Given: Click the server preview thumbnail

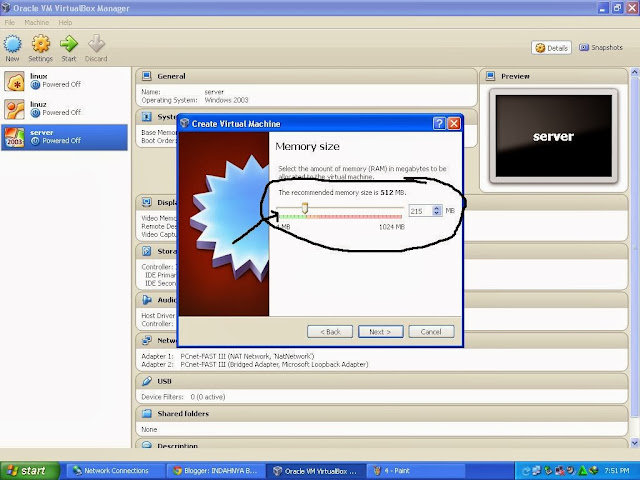Looking at the screenshot, I should [x=553, y=136].
